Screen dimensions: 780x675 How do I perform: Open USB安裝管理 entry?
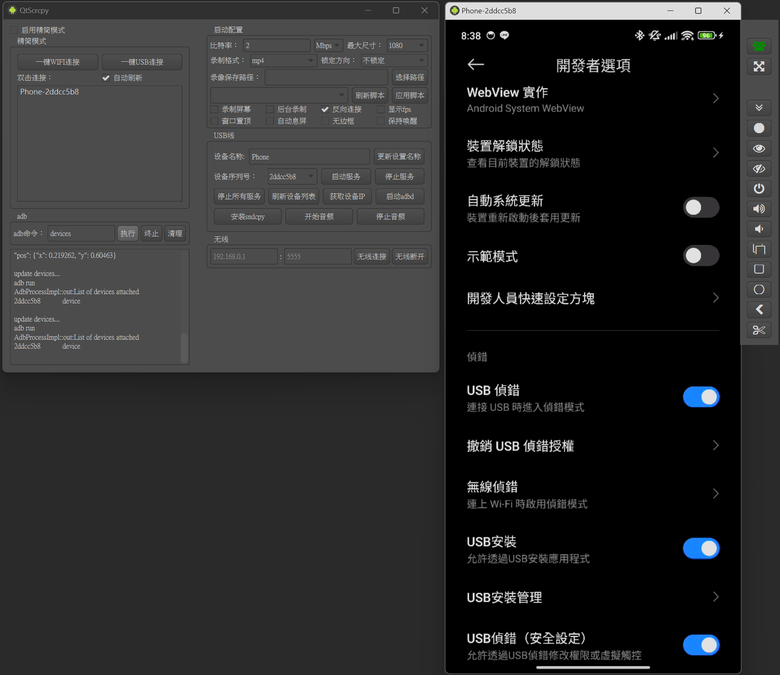coord(593,597)
